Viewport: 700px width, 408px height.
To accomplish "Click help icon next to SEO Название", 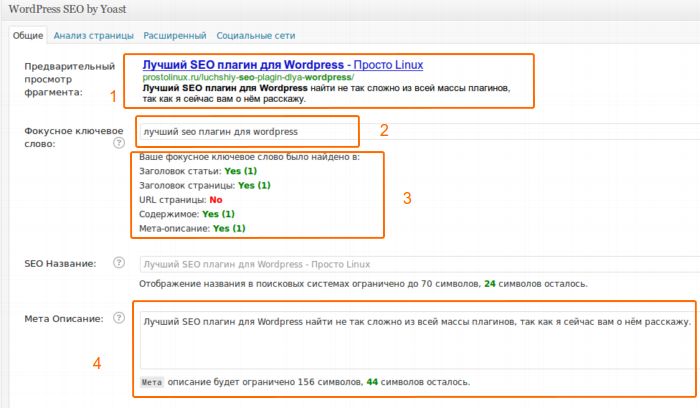I will pyautogui.click(x=119, y=263).
